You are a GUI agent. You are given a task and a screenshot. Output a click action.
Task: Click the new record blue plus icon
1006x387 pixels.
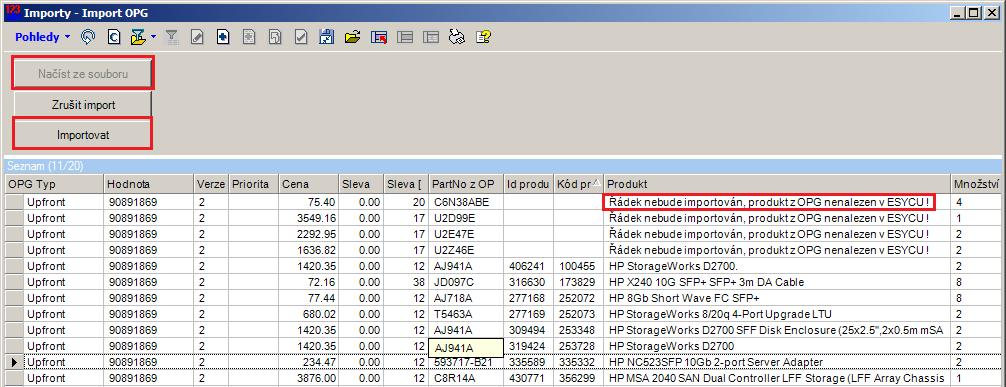(223, 37)
